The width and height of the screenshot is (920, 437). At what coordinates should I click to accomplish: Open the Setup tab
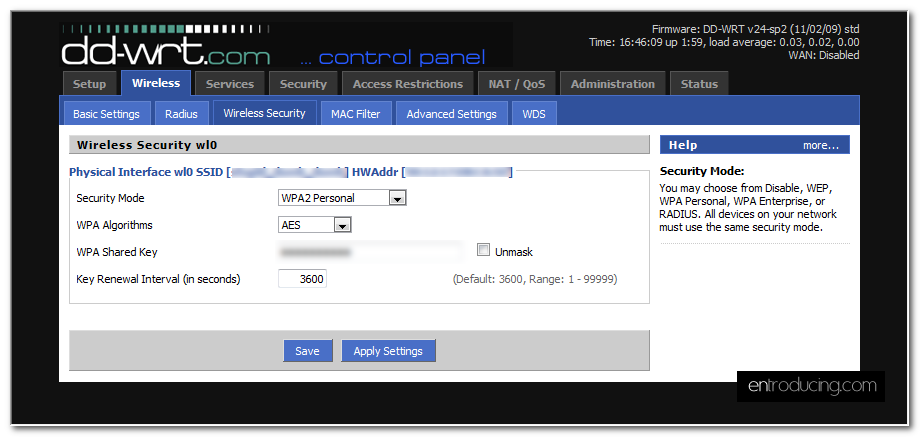pyautogui.click(x=89, y=84)
